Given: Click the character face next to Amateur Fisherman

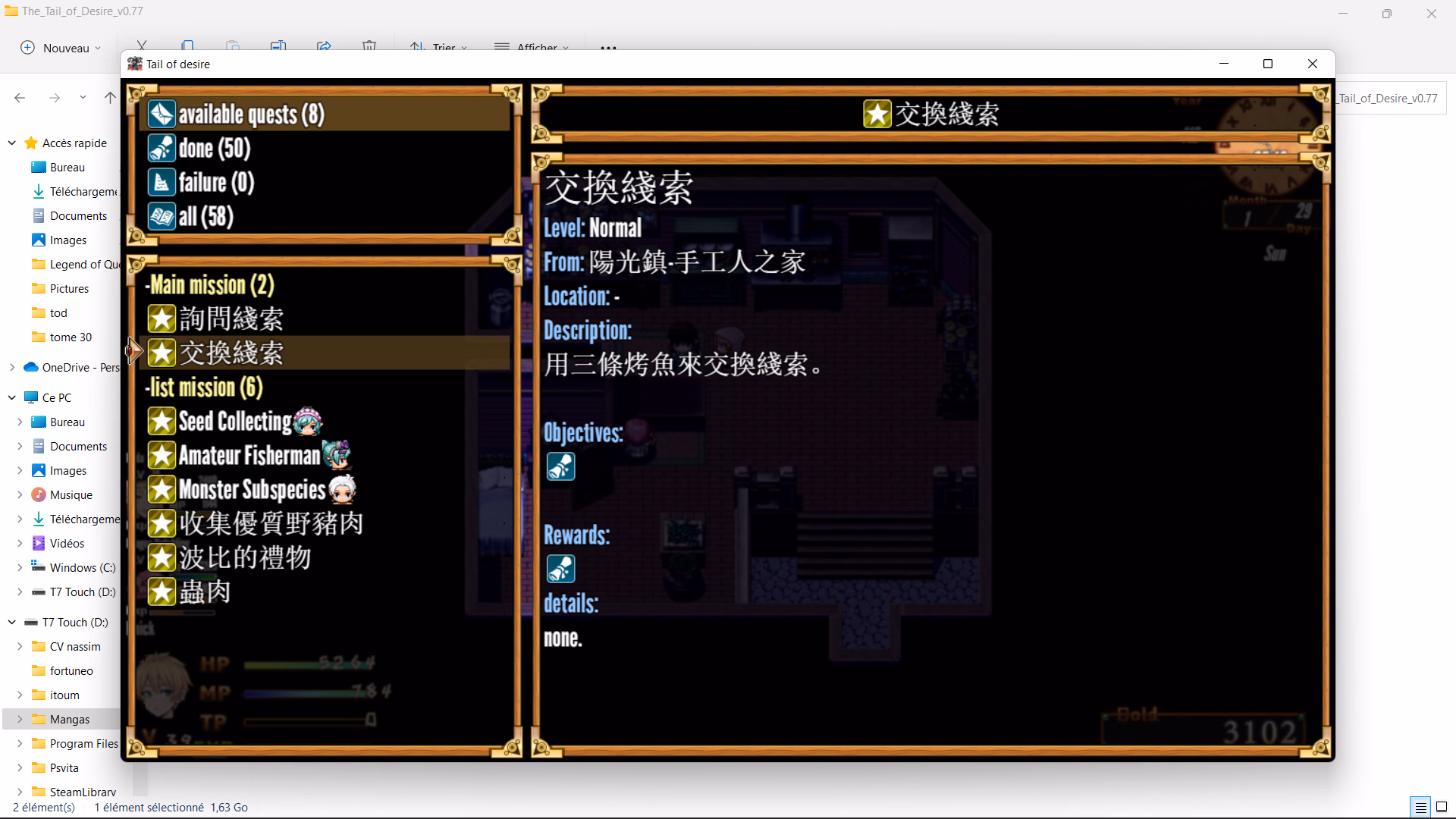Looking at the screenshot, I should click(337, 455).
